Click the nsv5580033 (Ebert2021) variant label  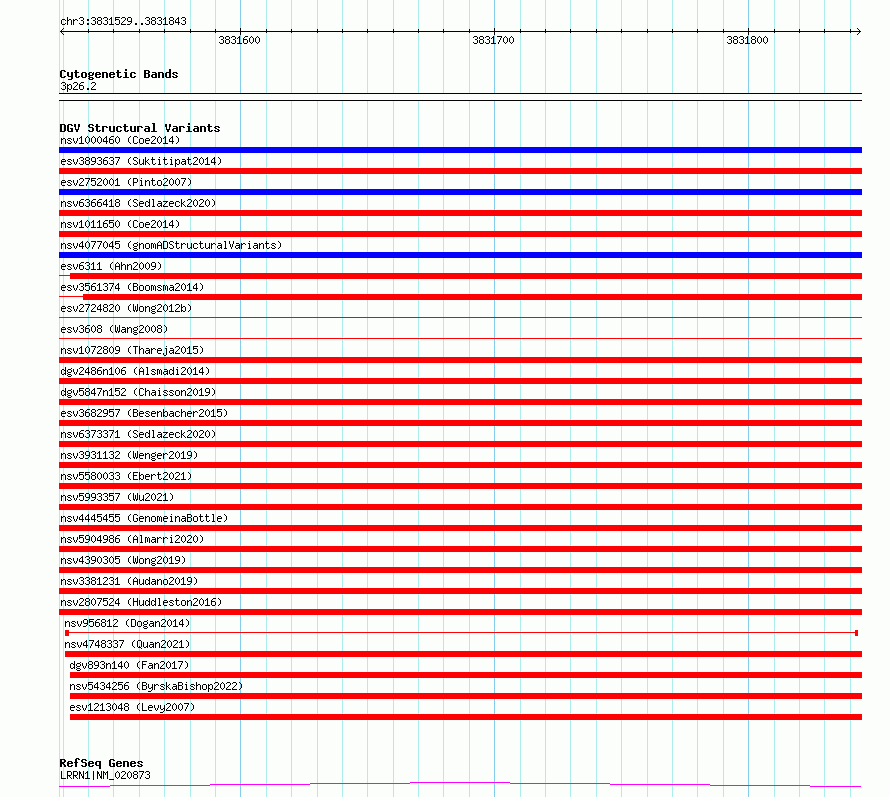(x=126, y=476)
